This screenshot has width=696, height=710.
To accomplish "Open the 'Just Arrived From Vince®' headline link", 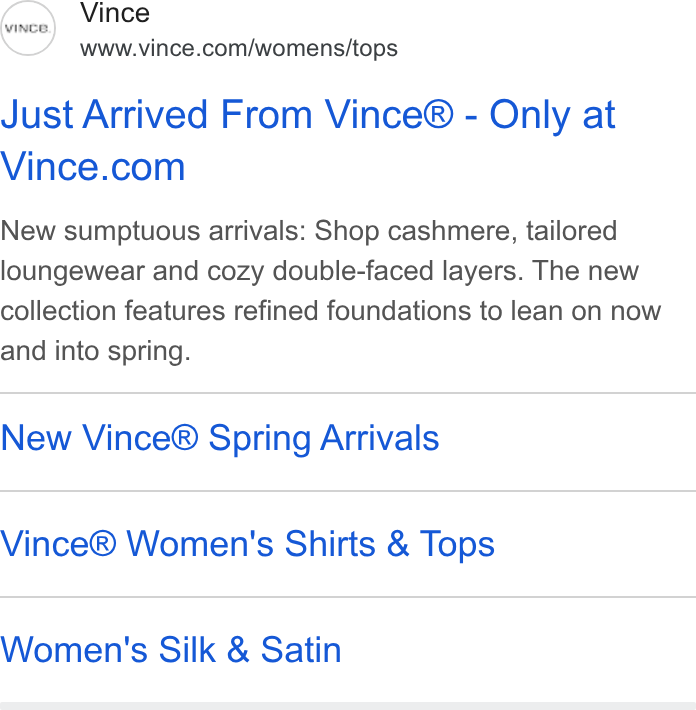I will pyautogui.click(x=308, y=140).
